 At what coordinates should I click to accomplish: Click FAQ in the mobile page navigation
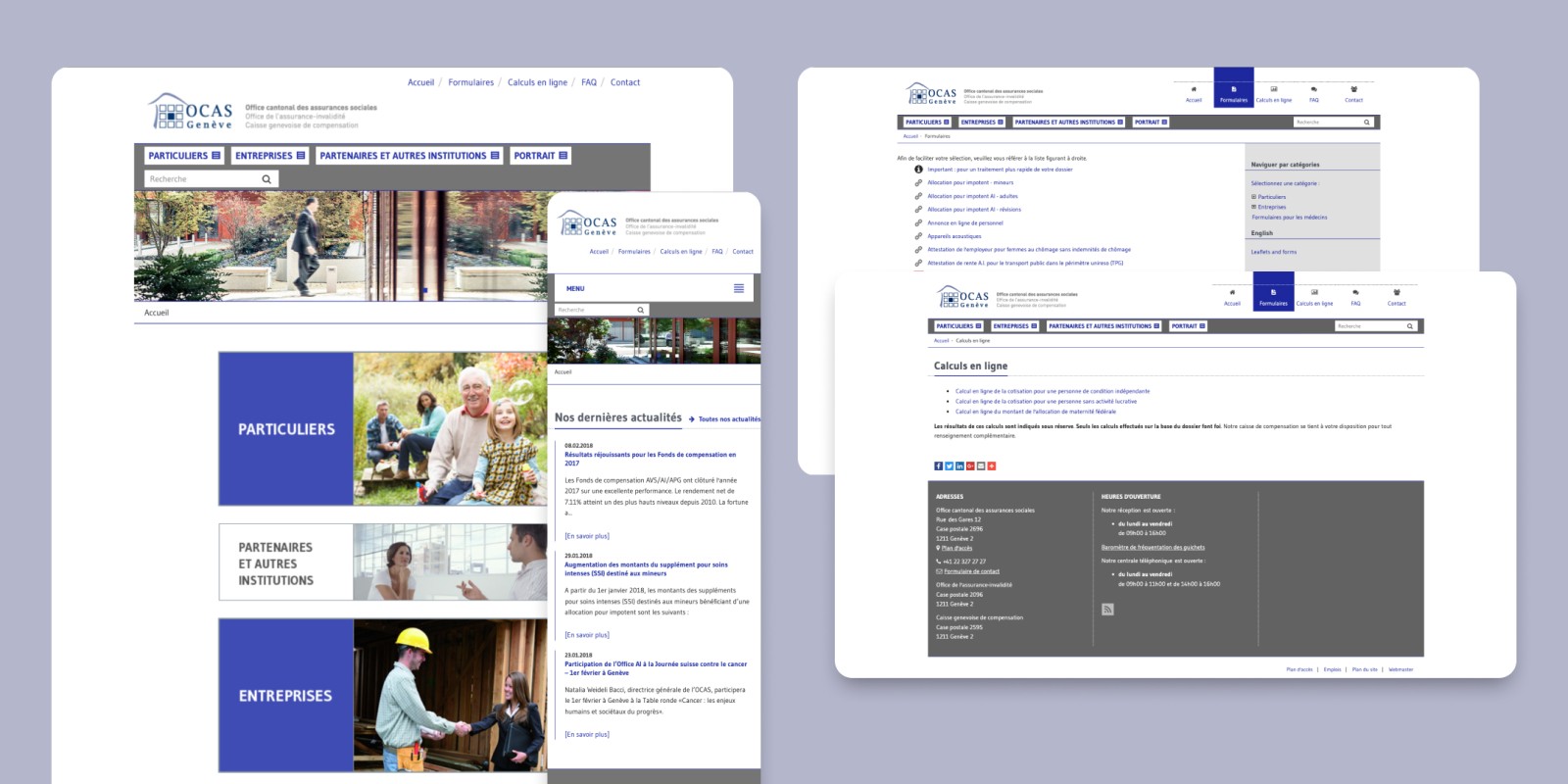click(717, 252)
